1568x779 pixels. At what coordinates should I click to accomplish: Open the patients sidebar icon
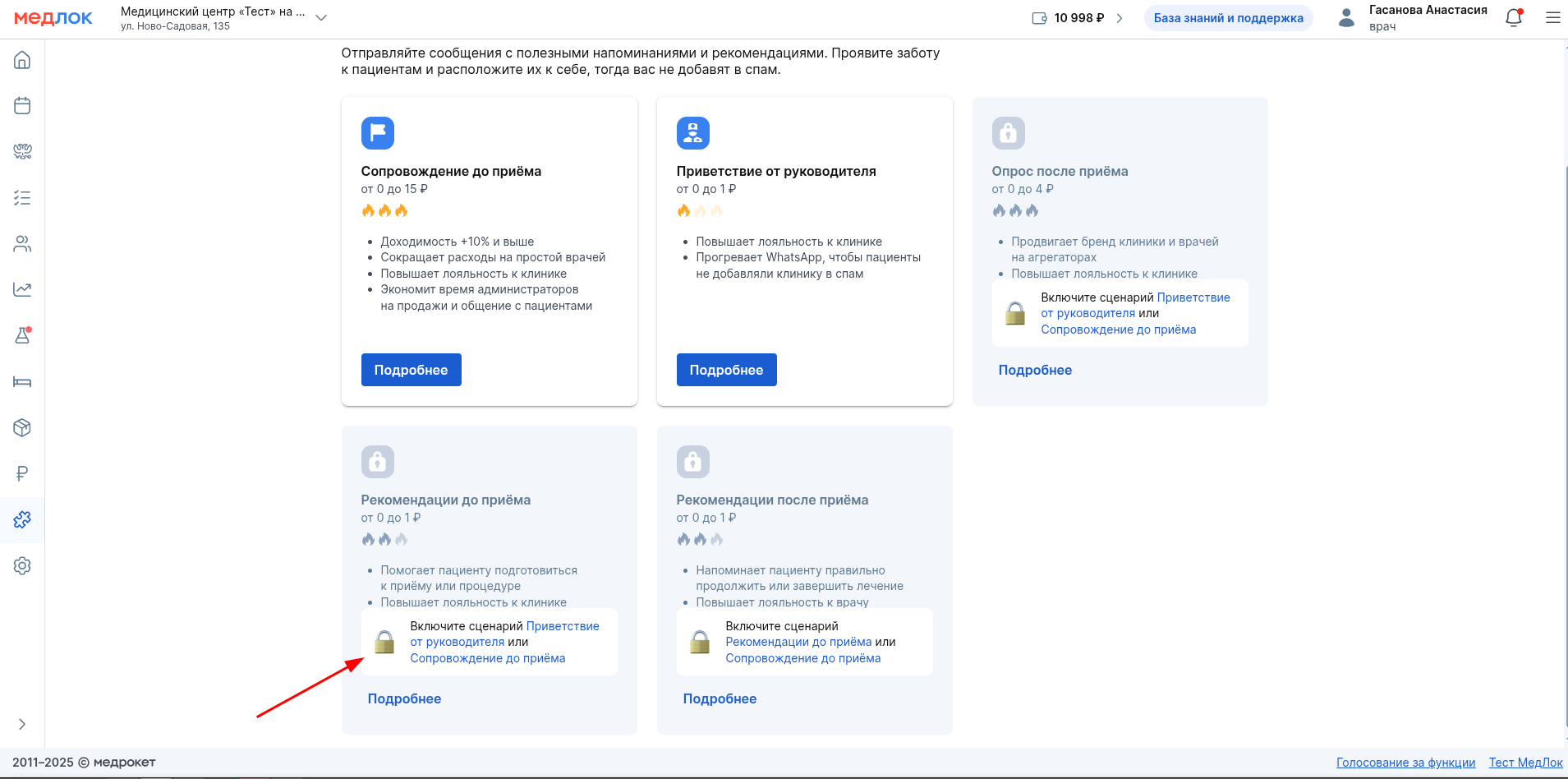coord(22,244)
